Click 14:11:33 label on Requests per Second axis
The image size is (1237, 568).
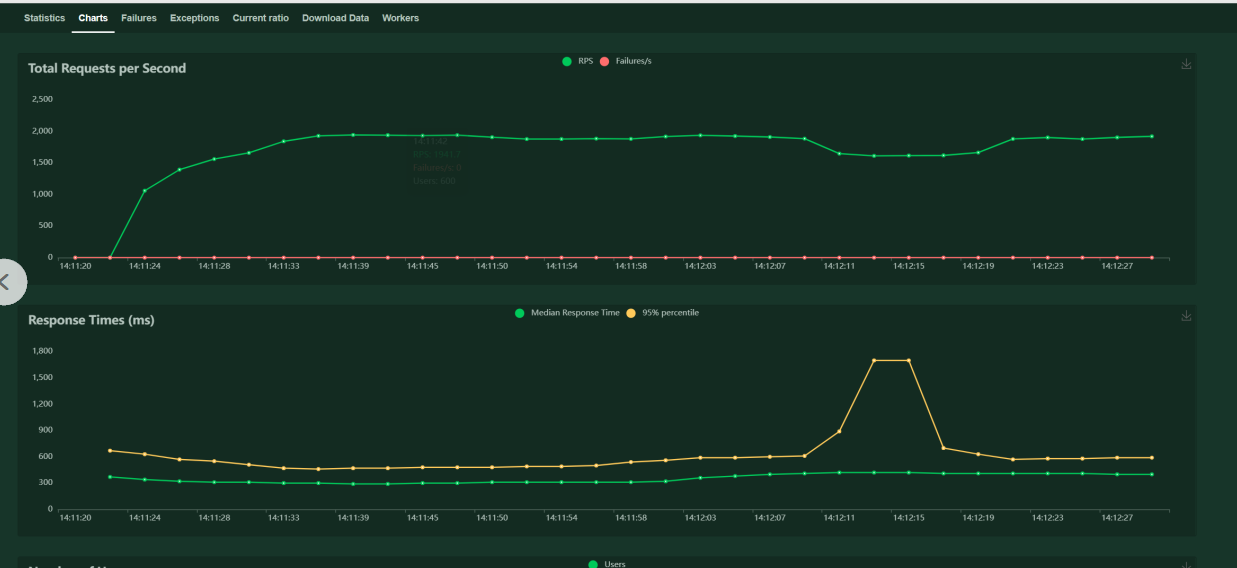pyautogui.click(x=284, y=266)
